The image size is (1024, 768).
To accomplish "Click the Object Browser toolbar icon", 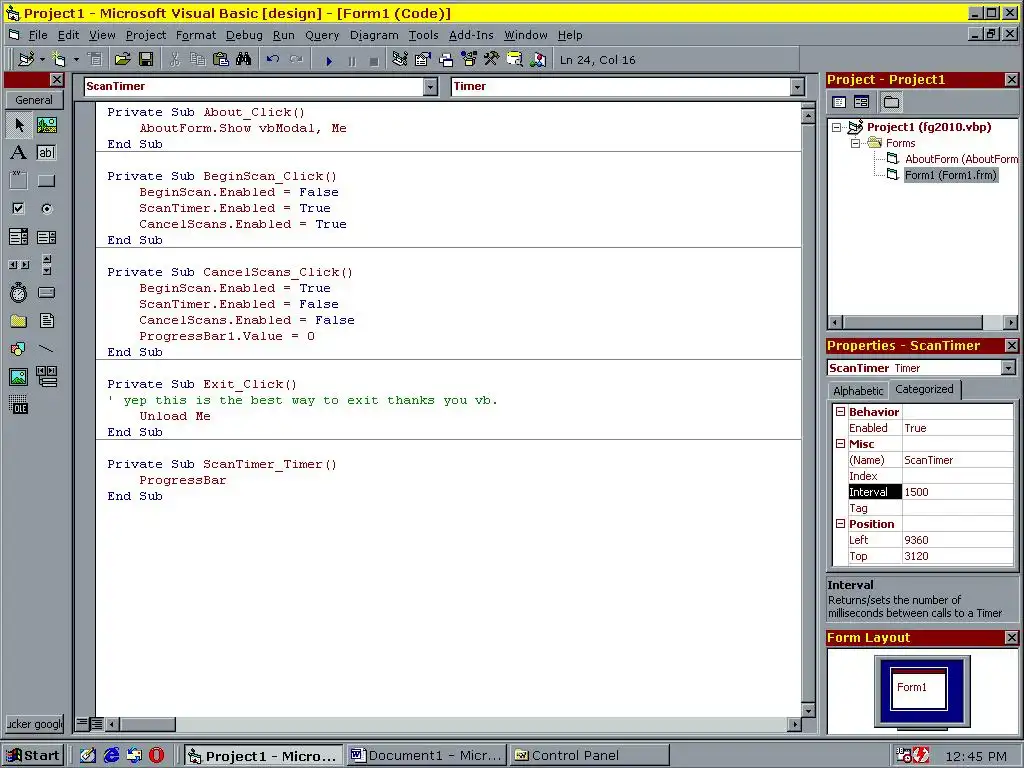I will pos(469,60).
